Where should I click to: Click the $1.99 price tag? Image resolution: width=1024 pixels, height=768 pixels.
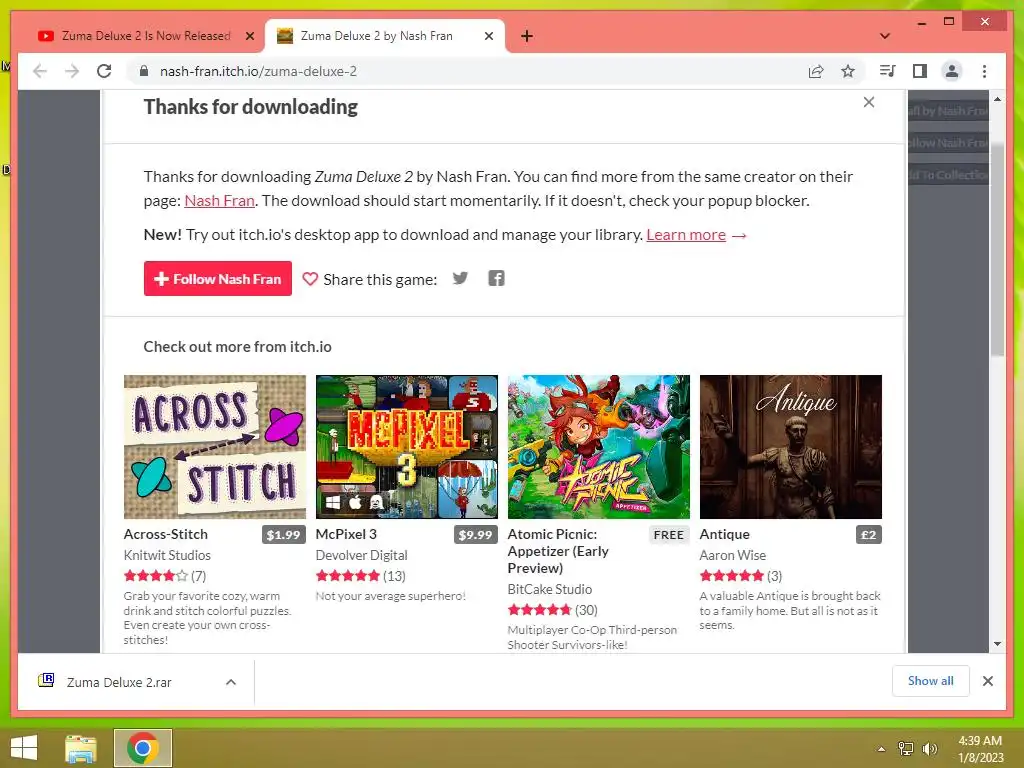[x=283, y=535]
